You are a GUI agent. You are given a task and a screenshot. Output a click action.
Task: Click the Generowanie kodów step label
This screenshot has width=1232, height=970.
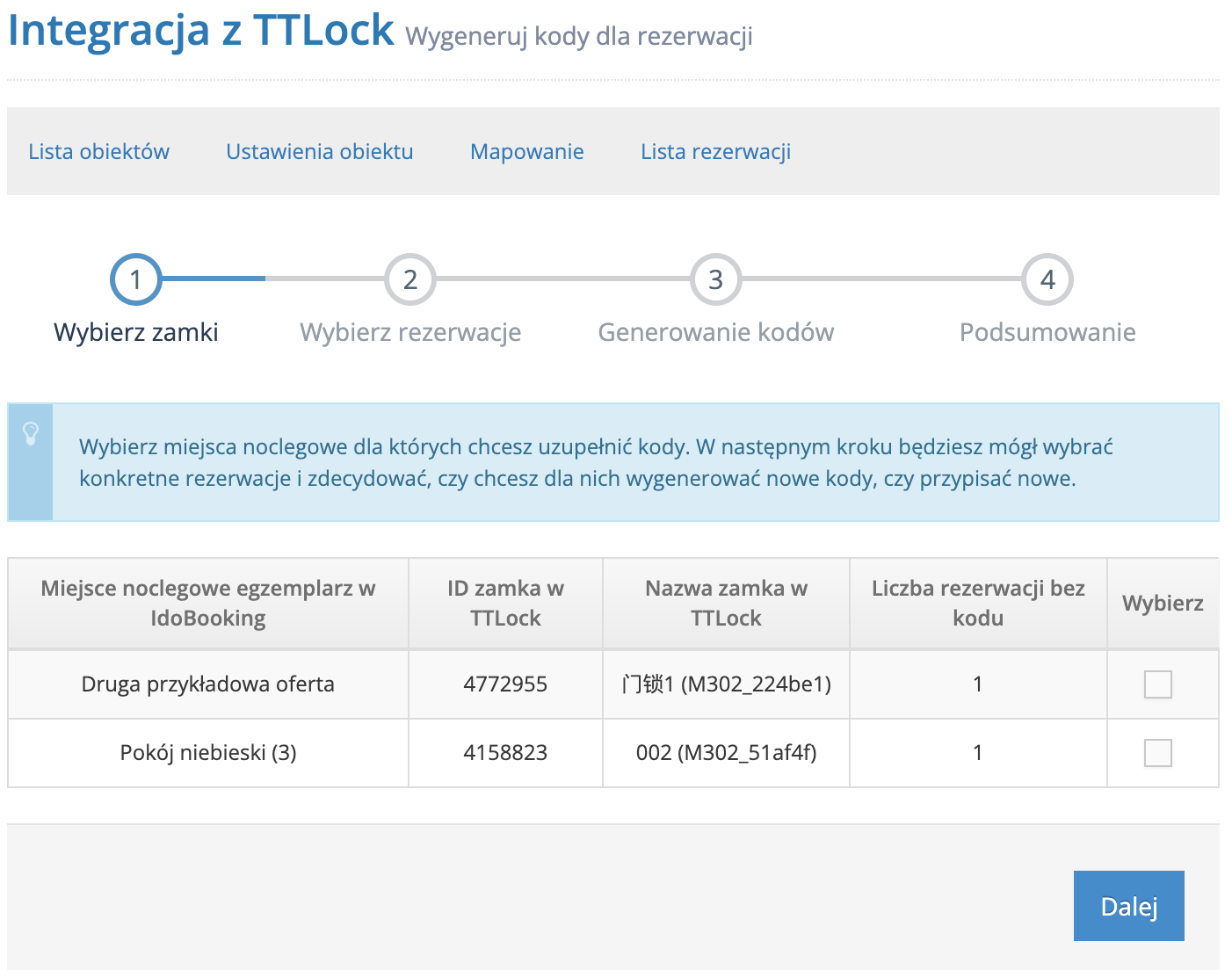(715, 332)
